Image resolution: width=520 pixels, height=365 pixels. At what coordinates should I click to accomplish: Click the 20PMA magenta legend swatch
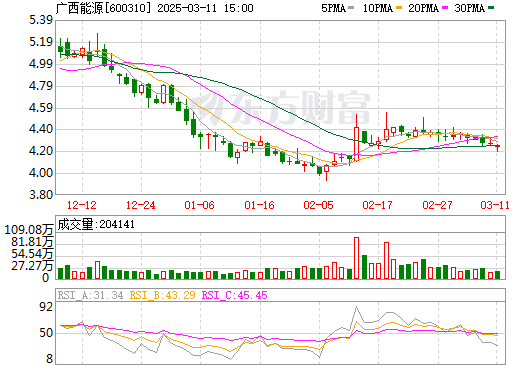445,8
